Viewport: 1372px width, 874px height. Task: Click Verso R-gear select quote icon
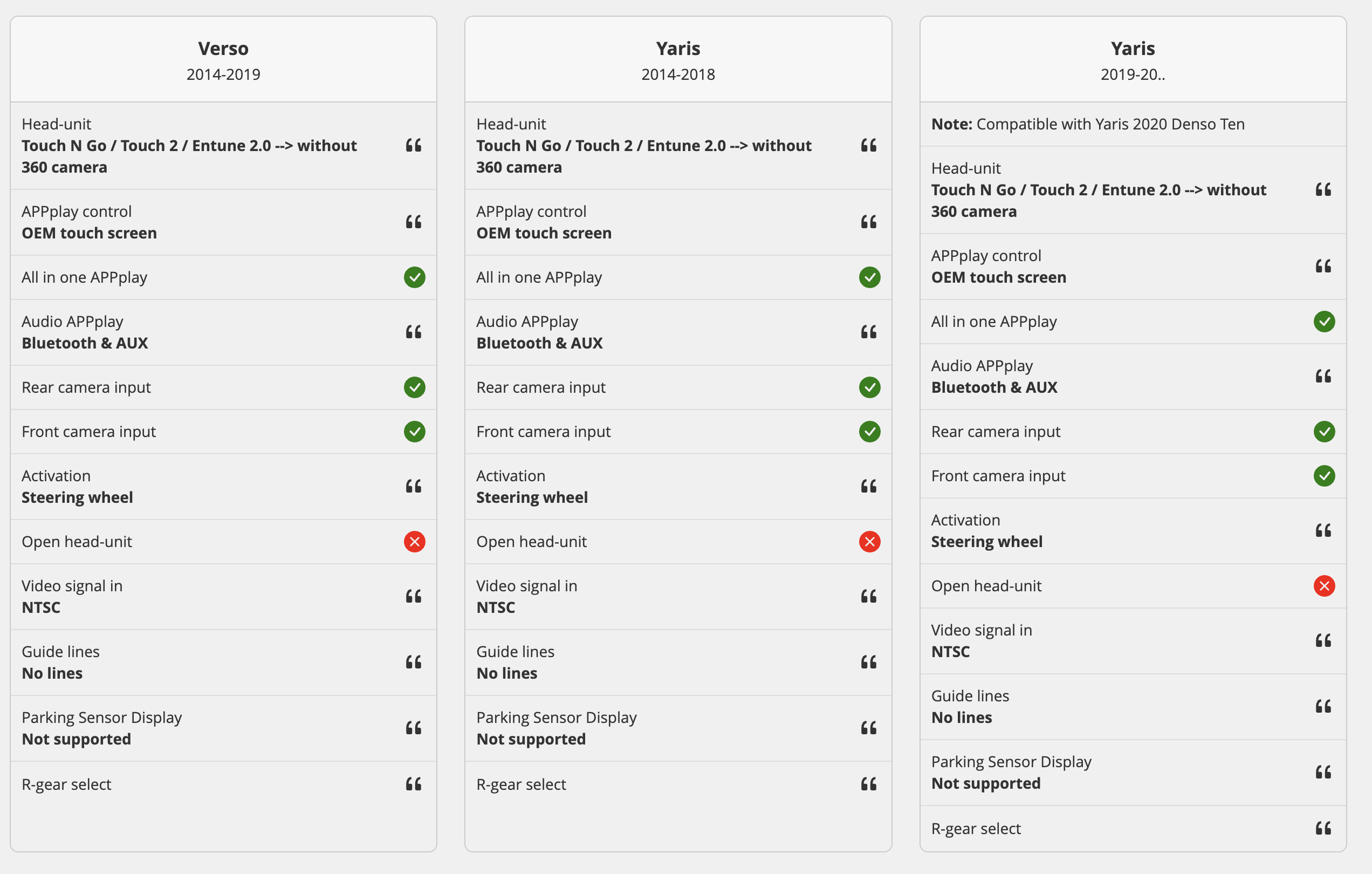point(414,784)
